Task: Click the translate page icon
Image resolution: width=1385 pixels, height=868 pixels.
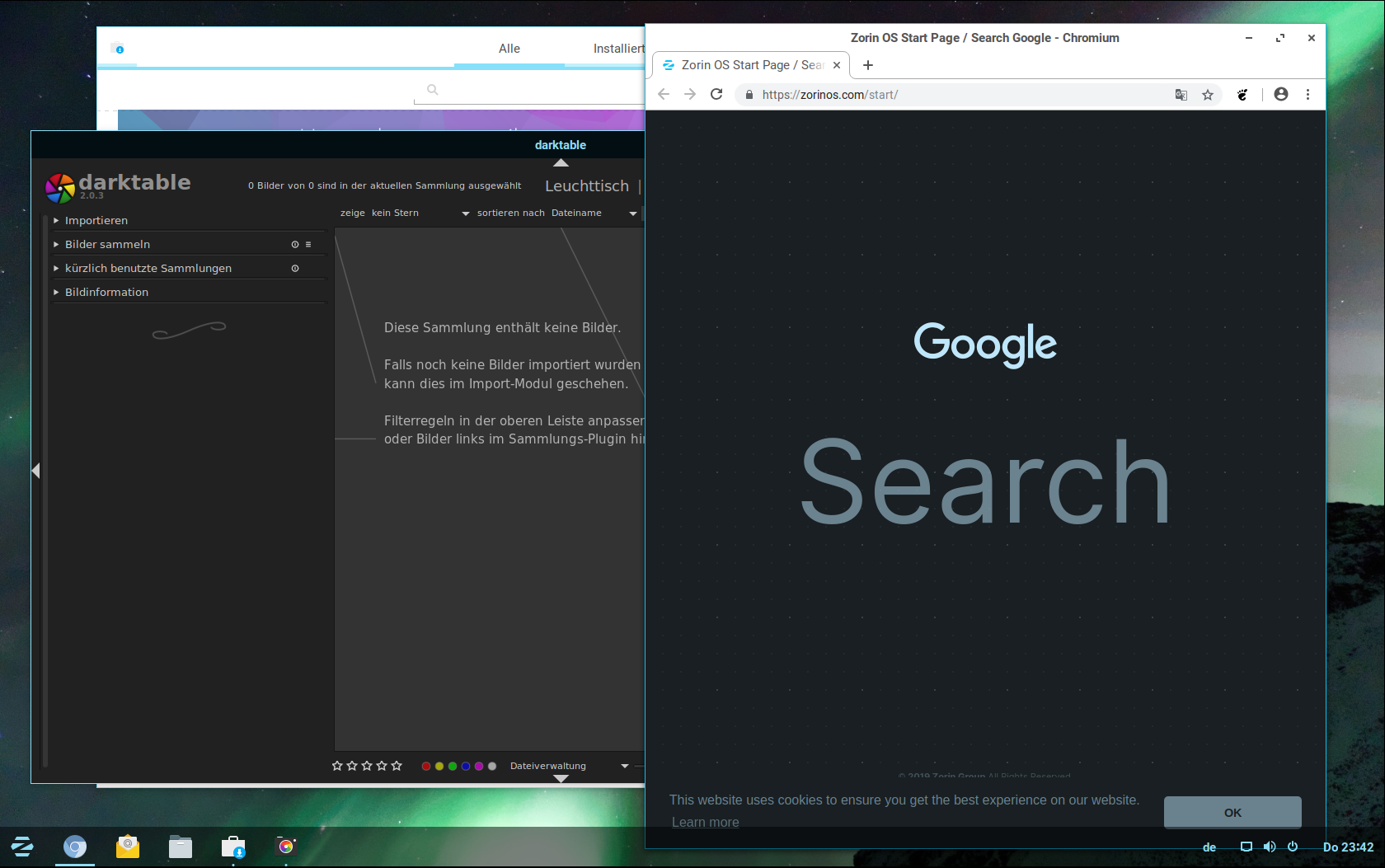Action: [1181, 95]
